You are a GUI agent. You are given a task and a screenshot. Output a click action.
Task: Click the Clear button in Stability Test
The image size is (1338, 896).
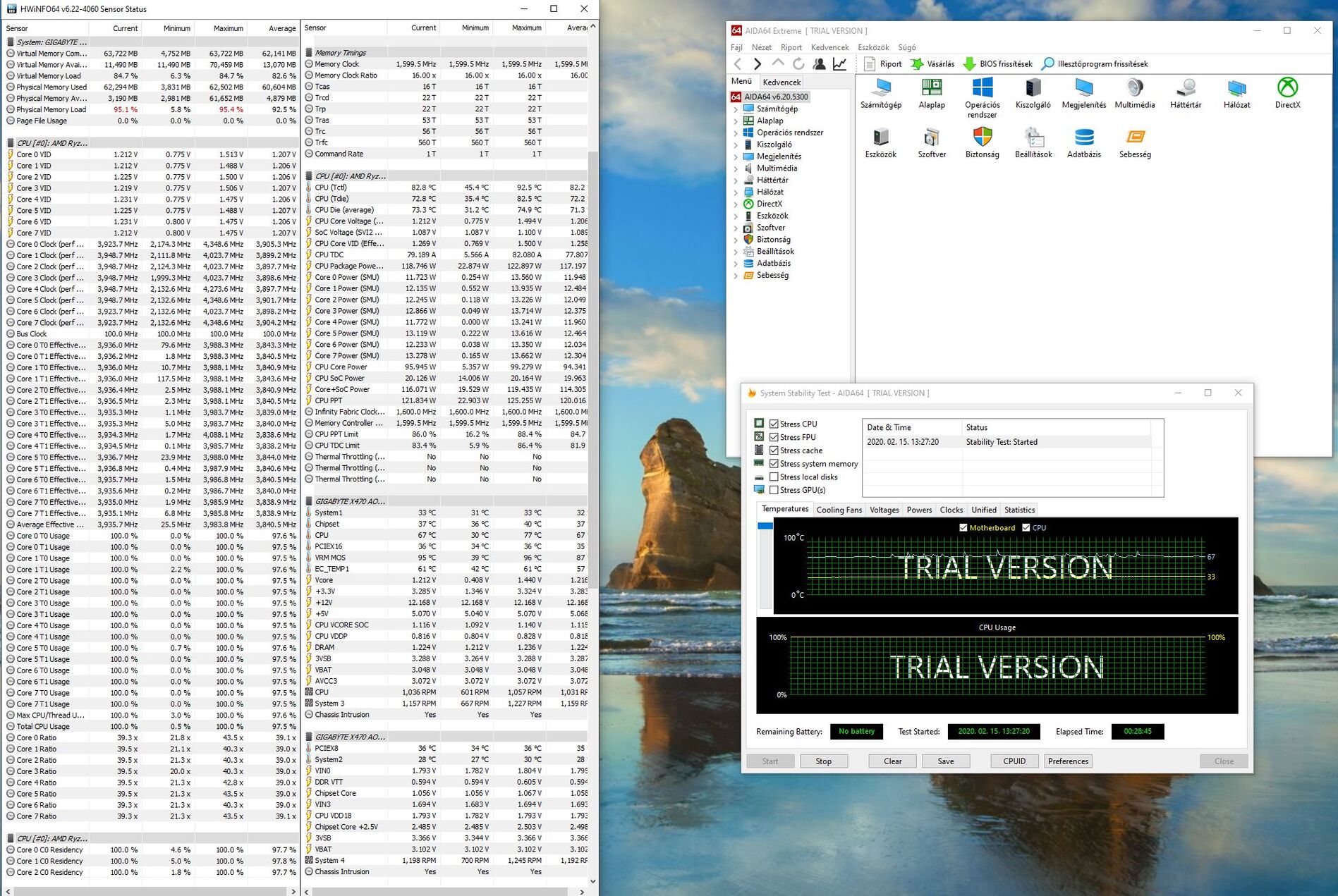(893, 761)
